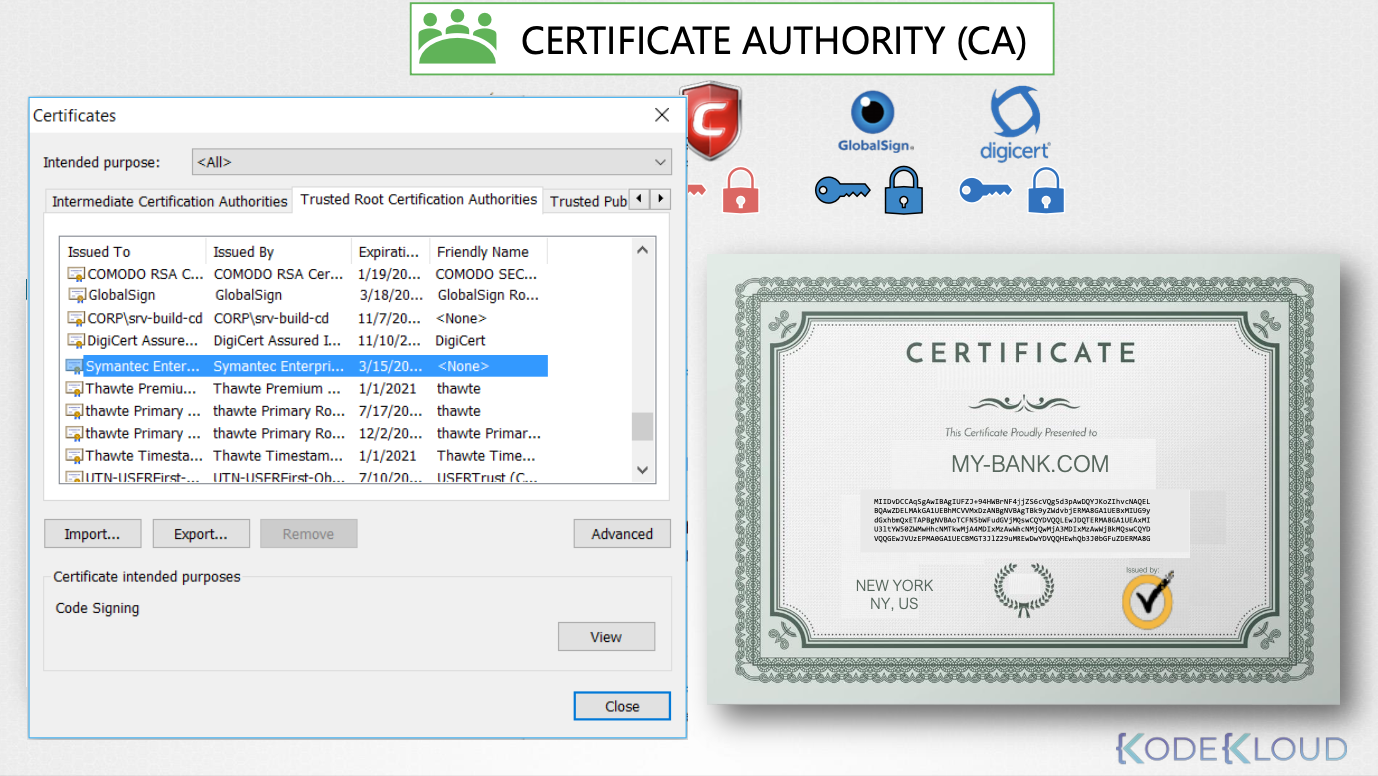Click the blue key under GlobalSign

pos(842,190)
